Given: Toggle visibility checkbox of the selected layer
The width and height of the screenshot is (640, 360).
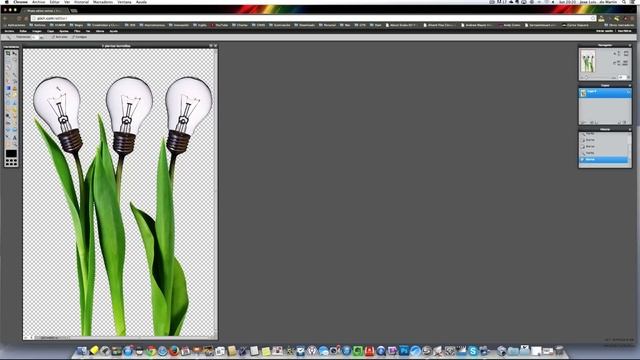Looking at the screenshot, I should click(x=629, y=92).
